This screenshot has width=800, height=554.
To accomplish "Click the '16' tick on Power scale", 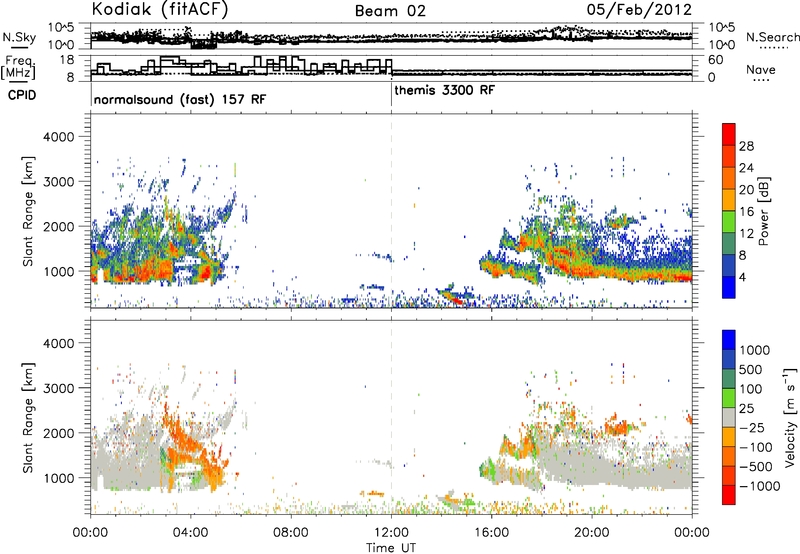I will pos(746,212).
